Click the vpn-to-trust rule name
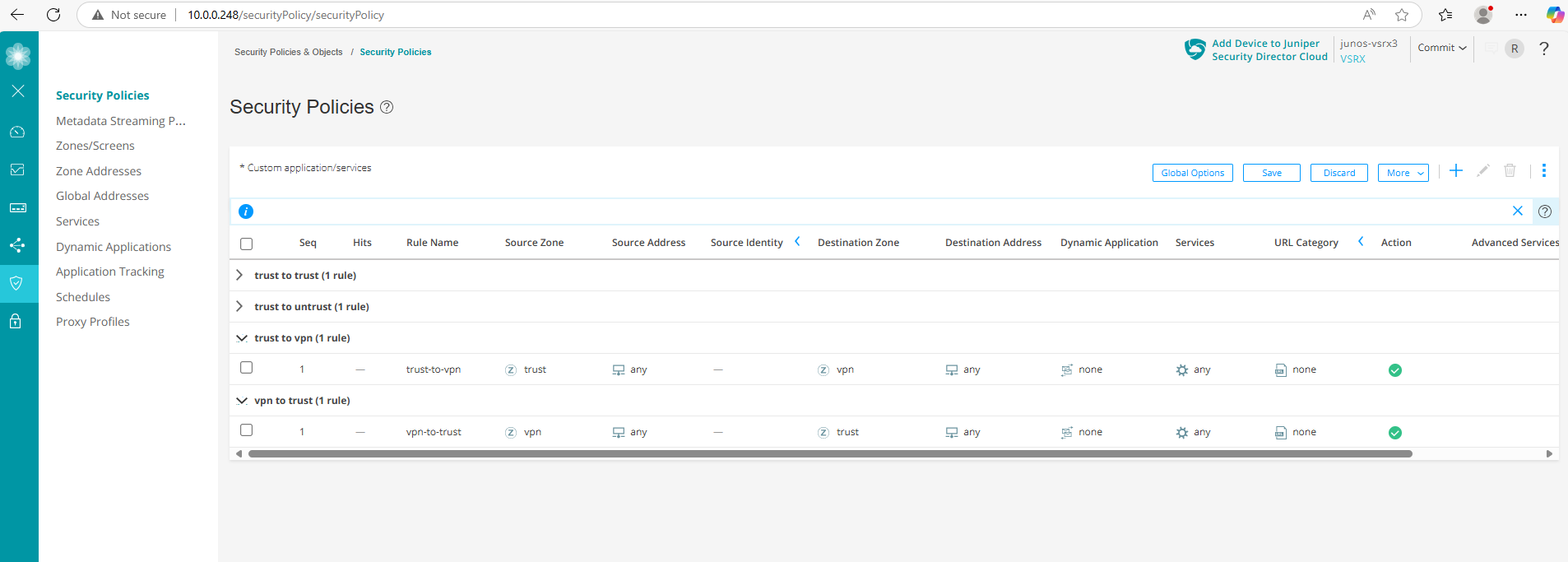Screen dimensions: 1568x562 coord(434,432)
